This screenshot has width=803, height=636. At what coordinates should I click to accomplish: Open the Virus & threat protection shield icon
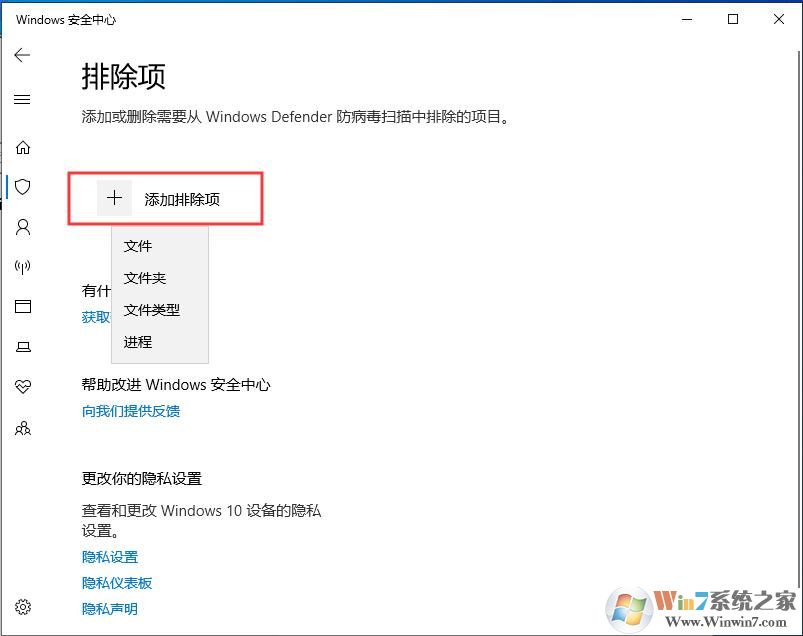pos(22,187)
